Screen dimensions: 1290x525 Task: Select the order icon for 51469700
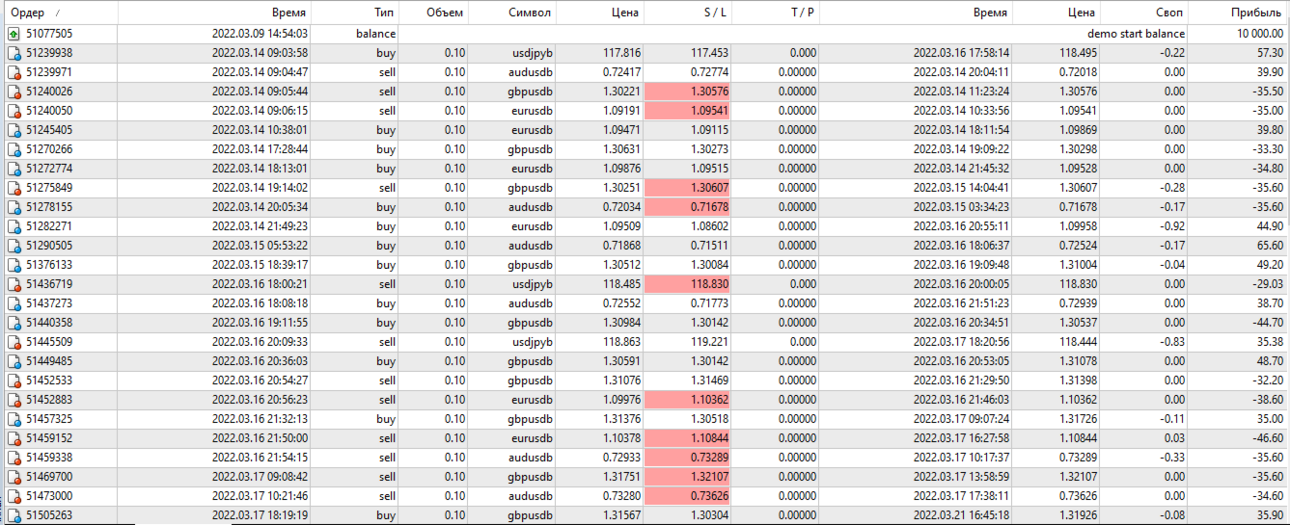[x=14, y=477]
